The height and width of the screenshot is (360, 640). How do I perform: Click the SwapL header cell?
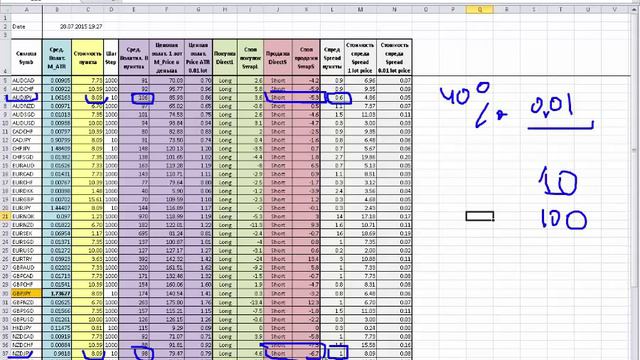pos(250,58)
